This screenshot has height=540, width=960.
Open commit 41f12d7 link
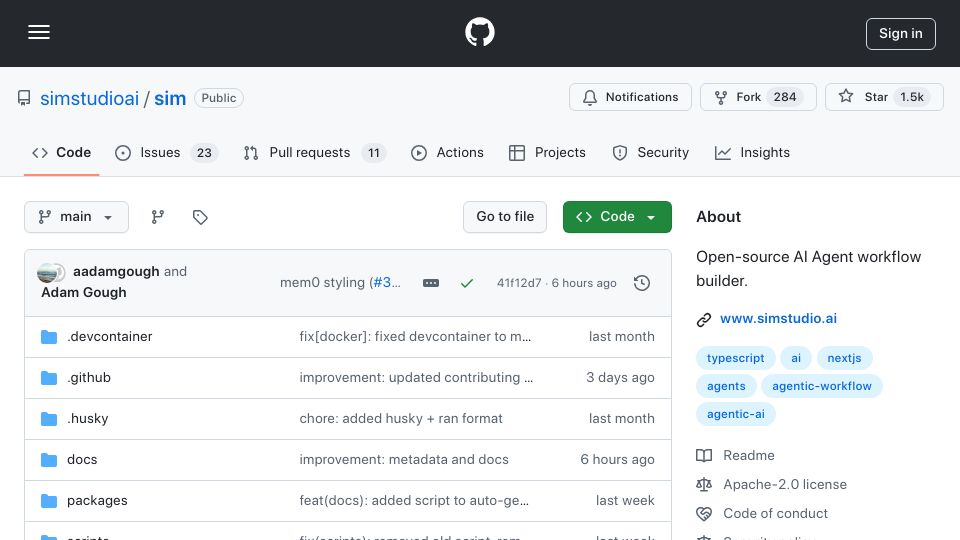point(519,283)
